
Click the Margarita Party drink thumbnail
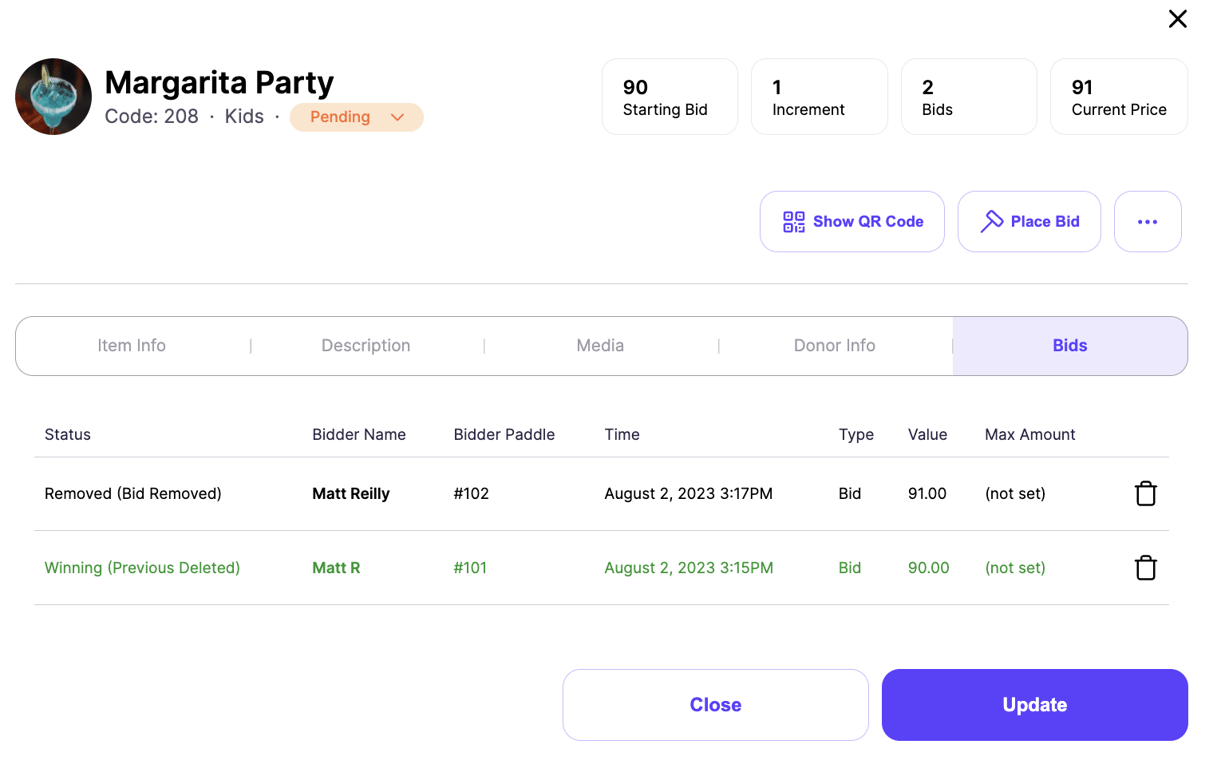point(53,96)
